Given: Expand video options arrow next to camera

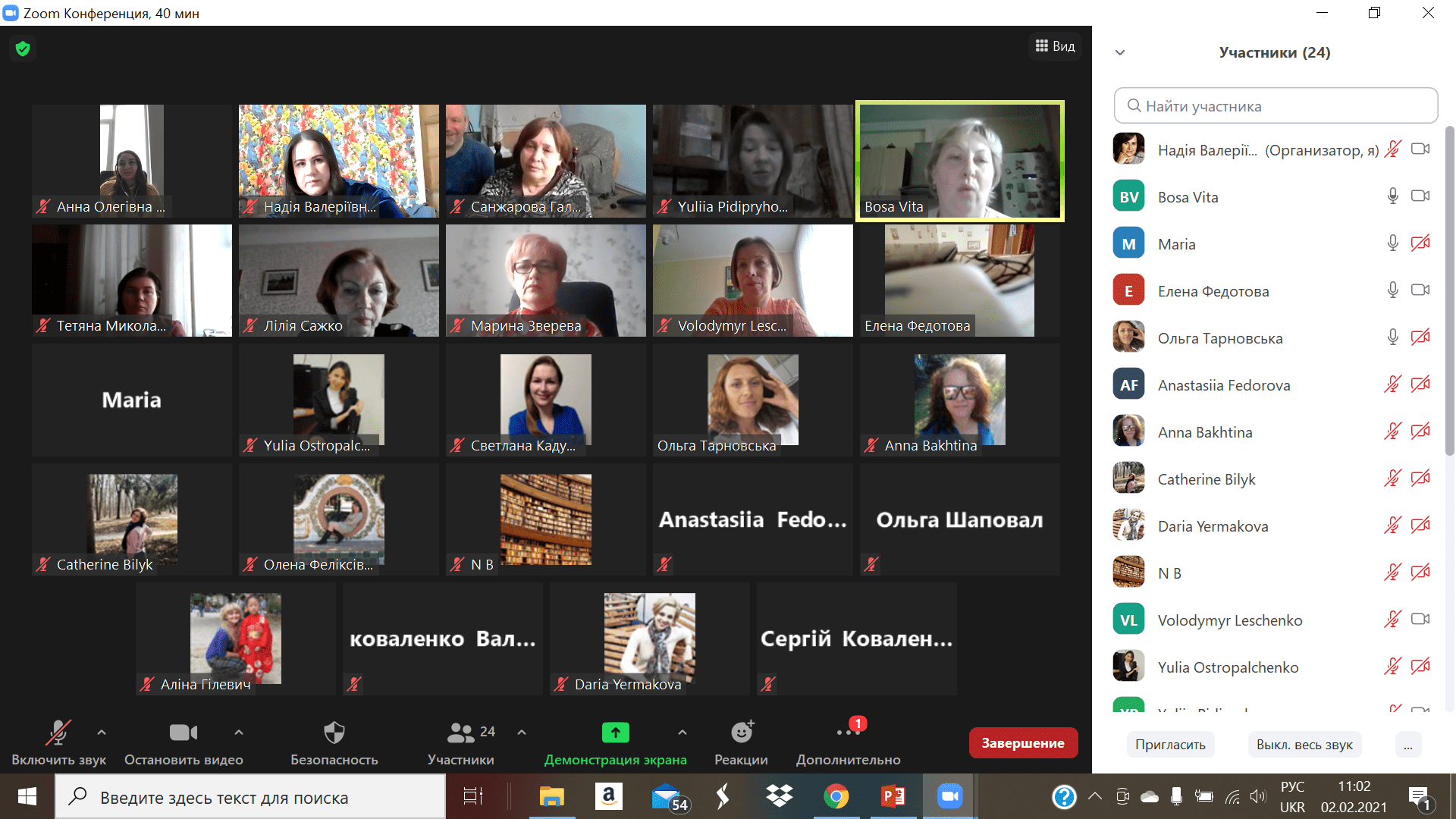Looking at the screenshot, I should pos(239,733).
